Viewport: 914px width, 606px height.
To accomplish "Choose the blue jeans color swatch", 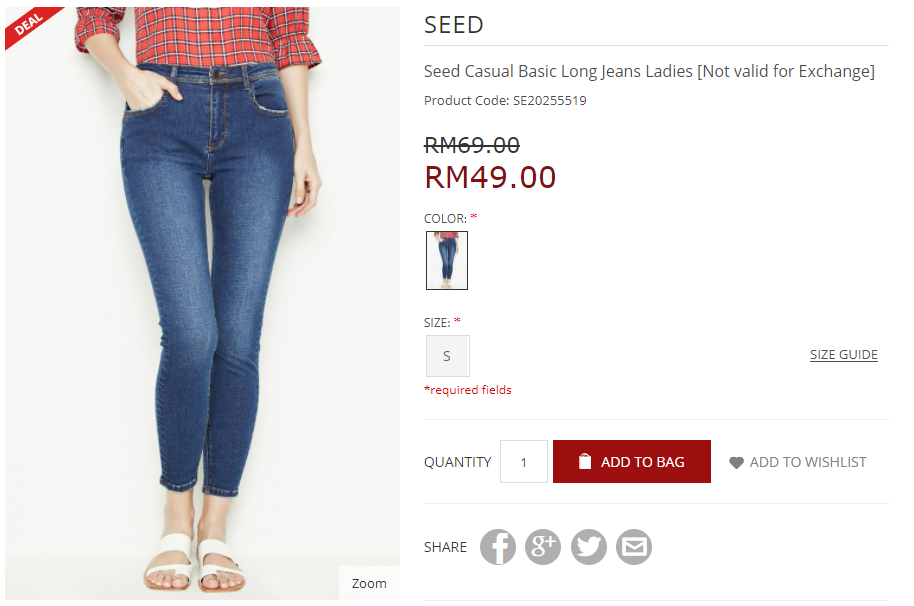I will tap(447, 261).
